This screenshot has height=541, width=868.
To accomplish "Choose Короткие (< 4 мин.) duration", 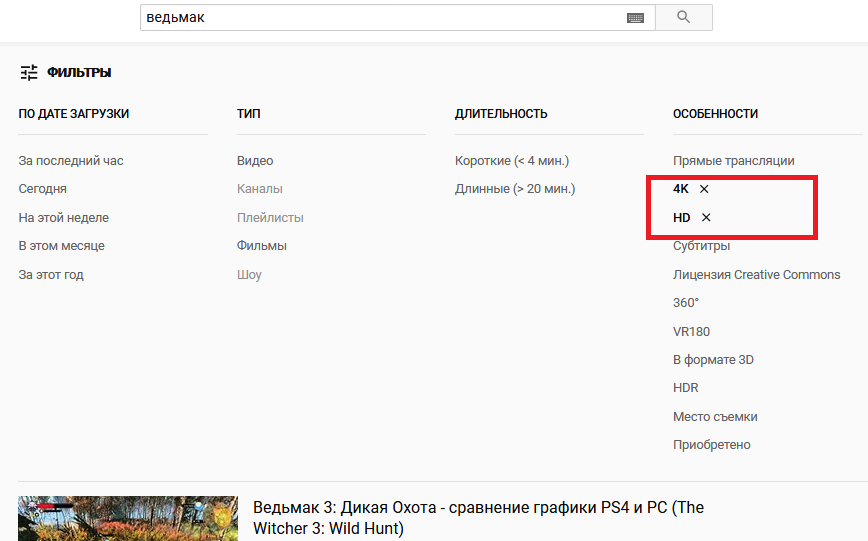I will 512,161.
